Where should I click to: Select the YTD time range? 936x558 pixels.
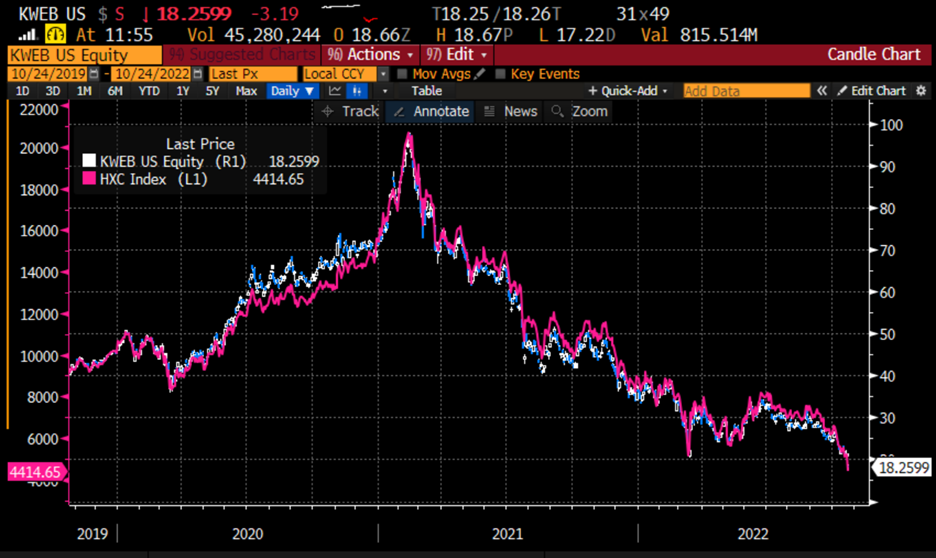point(149,91)
